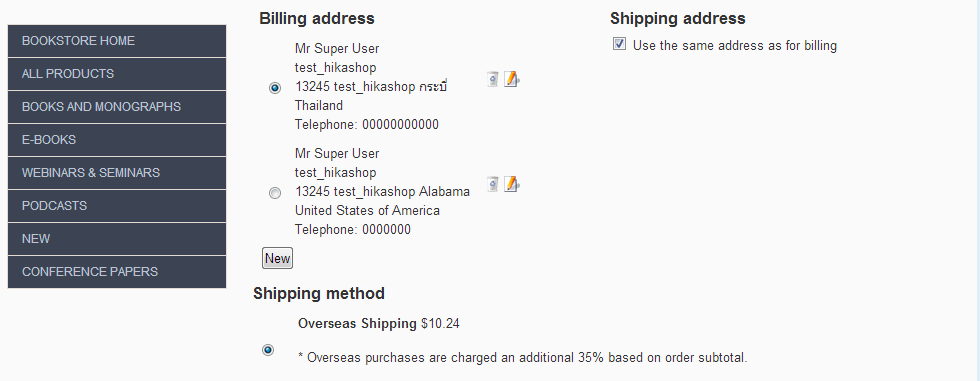Open Books and Monographs category

tap(117, 107)
